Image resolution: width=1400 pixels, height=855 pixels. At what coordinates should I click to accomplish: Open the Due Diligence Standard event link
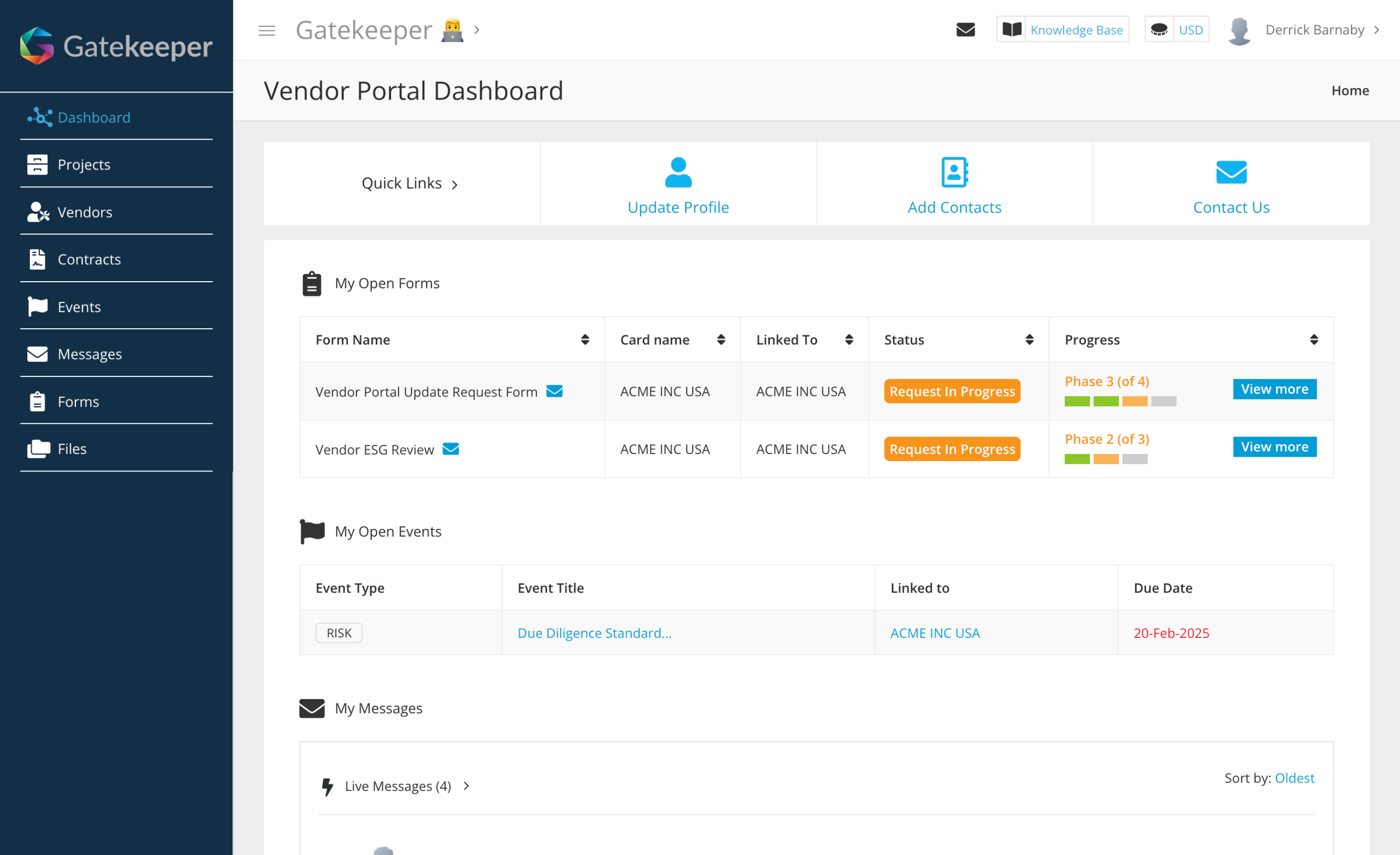click(594, 633)
